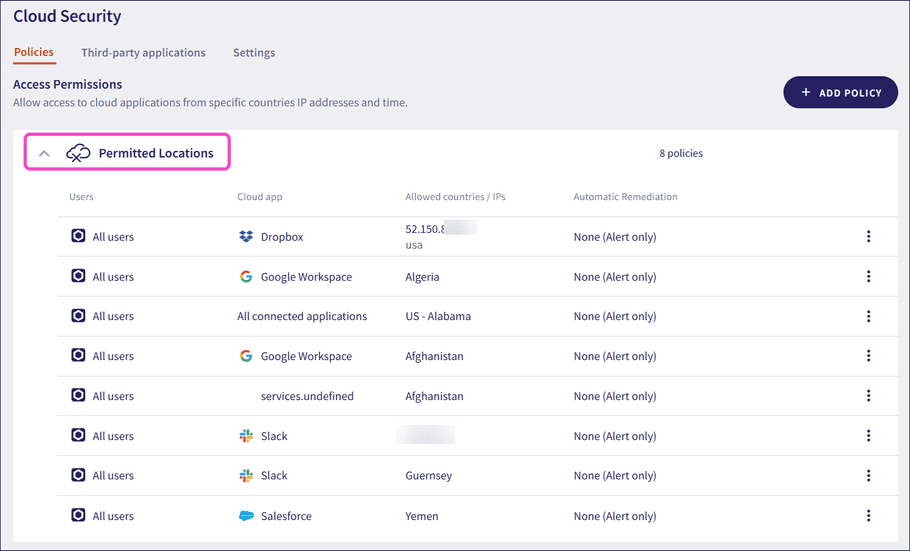Open kebab menu for services.undefined row
Viewport: 910px width, 551px height.
pyautogui.click(x=868, y=396)
